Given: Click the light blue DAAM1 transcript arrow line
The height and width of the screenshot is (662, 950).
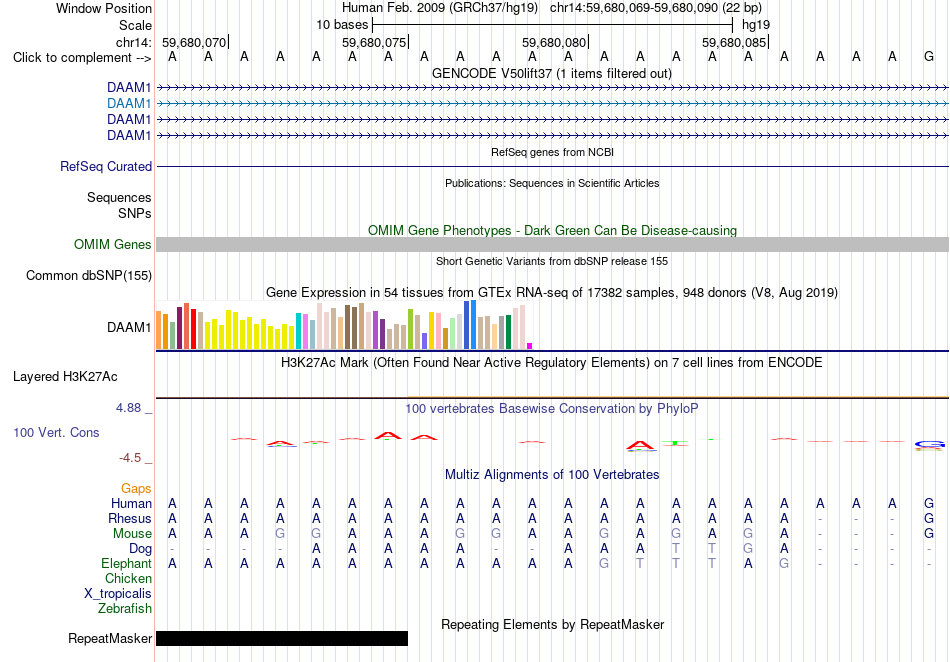Looking at the screenshot, I should click(x=552, y=104).
